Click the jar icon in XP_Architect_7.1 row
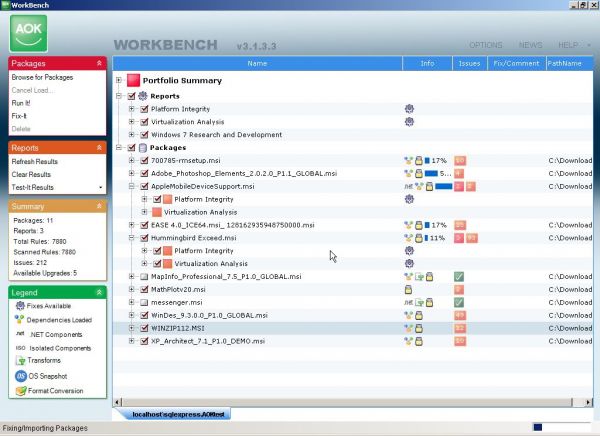 click(x=419, y=341)
